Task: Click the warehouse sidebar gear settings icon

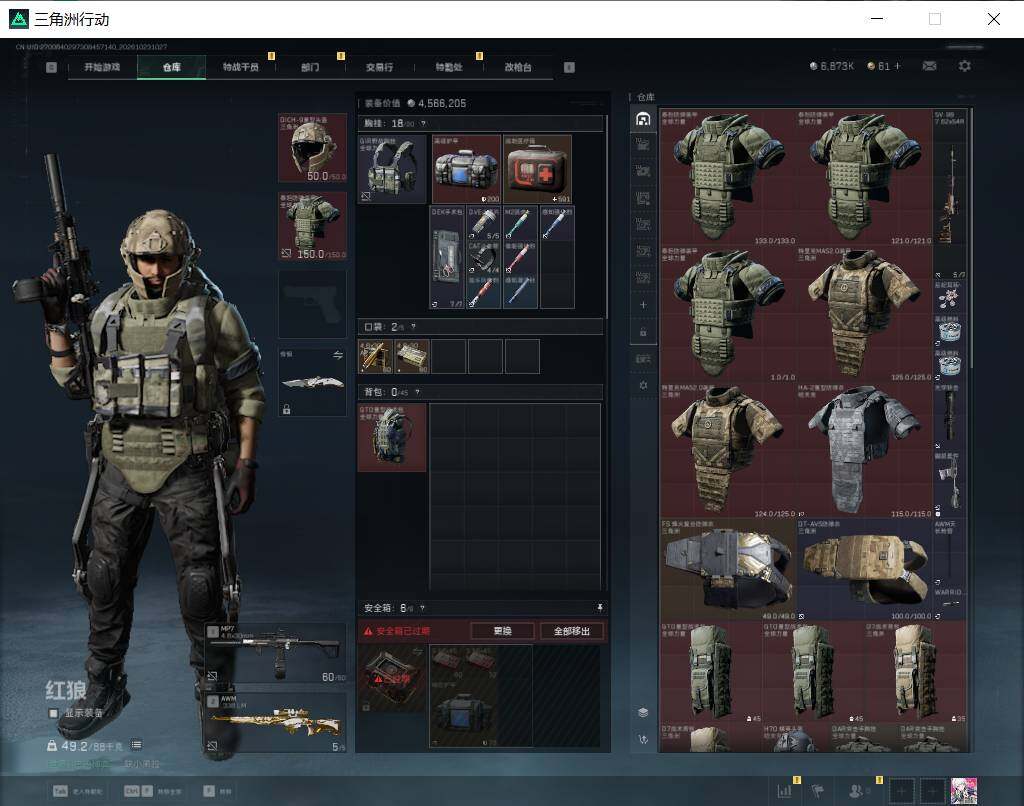Action: (x=643, y=385)
